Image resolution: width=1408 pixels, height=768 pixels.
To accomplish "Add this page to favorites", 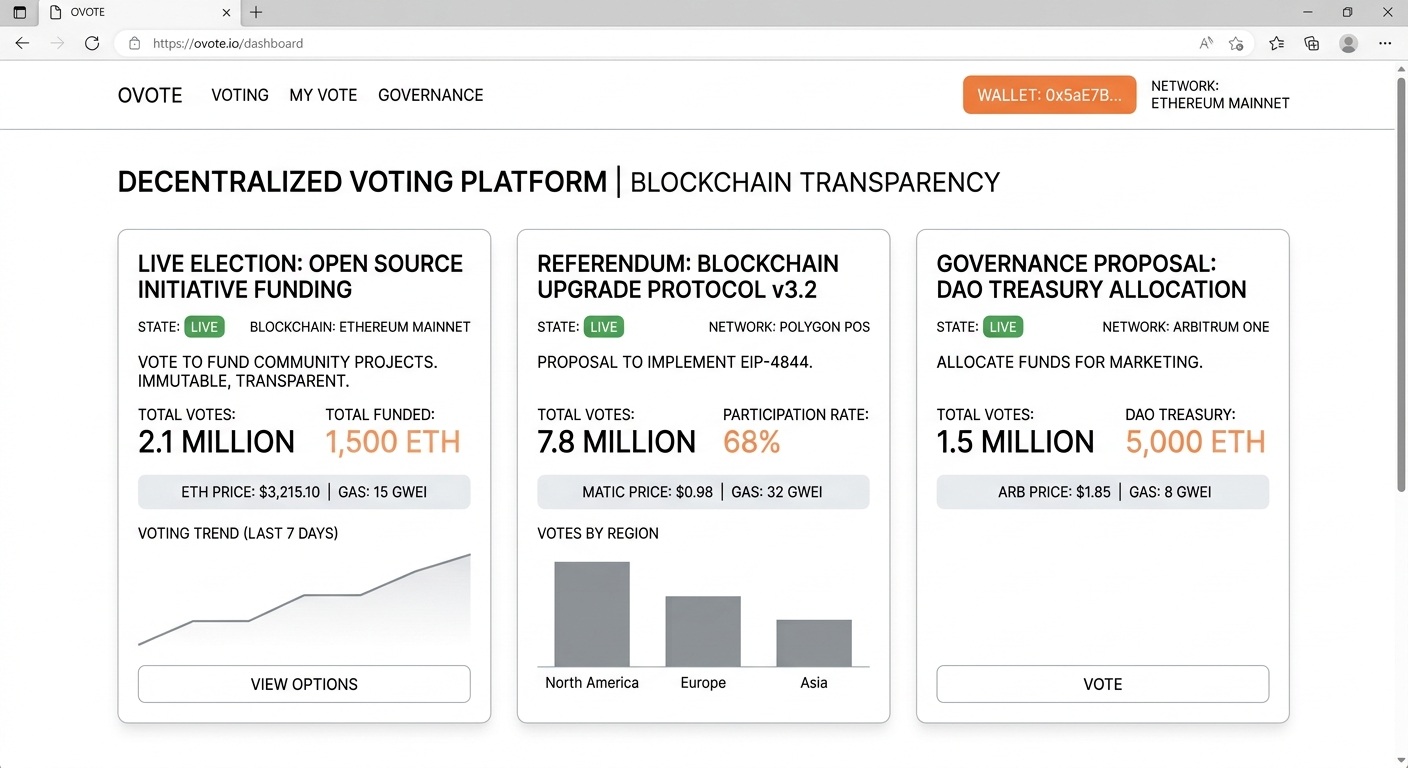I will [1236, 43].
